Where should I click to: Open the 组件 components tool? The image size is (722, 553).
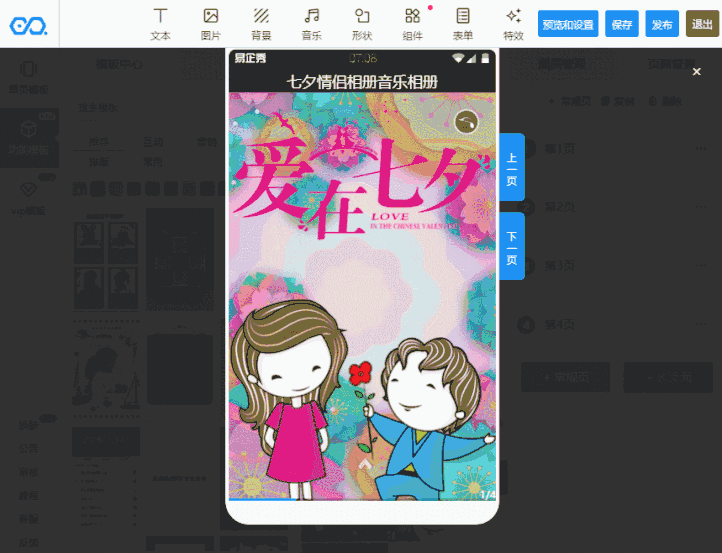[x=413, y=24]
